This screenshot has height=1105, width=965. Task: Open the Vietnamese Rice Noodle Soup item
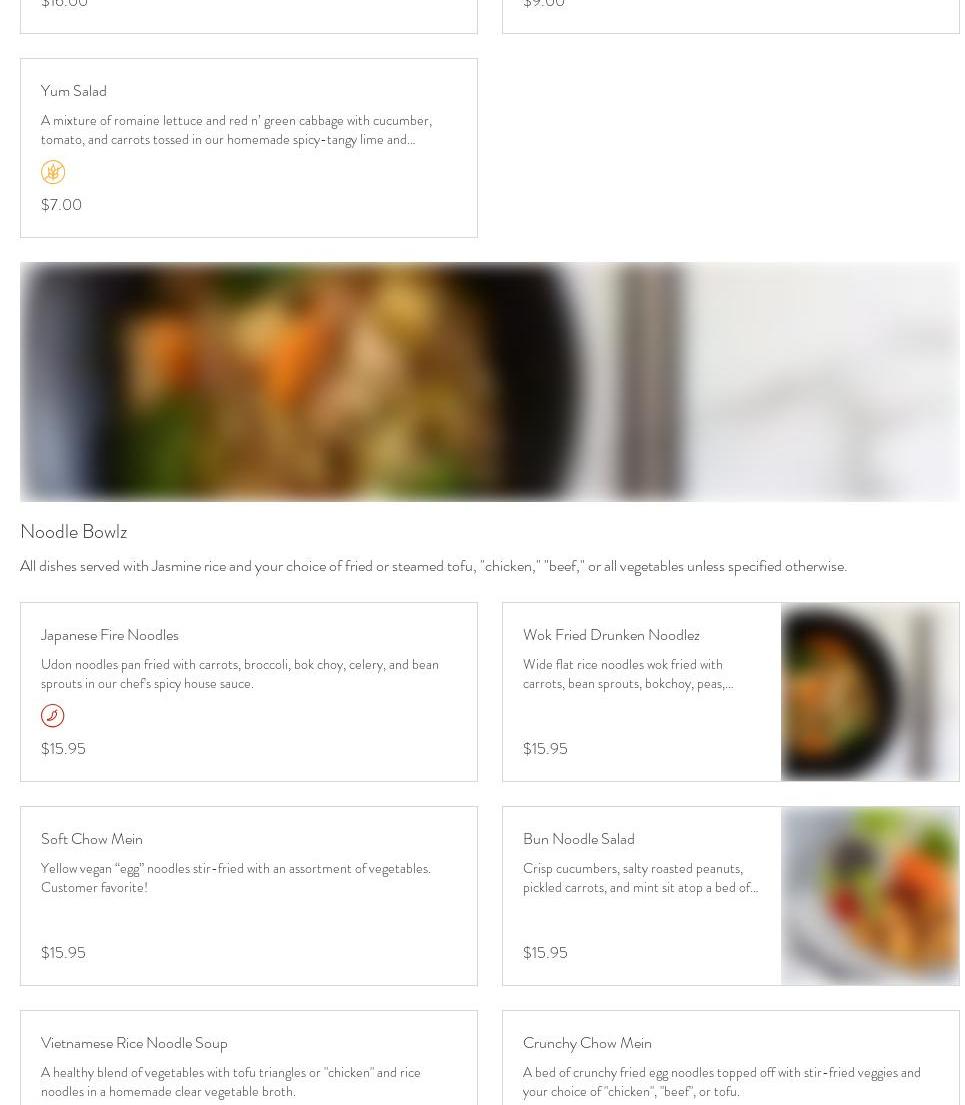coord(249,1058)
